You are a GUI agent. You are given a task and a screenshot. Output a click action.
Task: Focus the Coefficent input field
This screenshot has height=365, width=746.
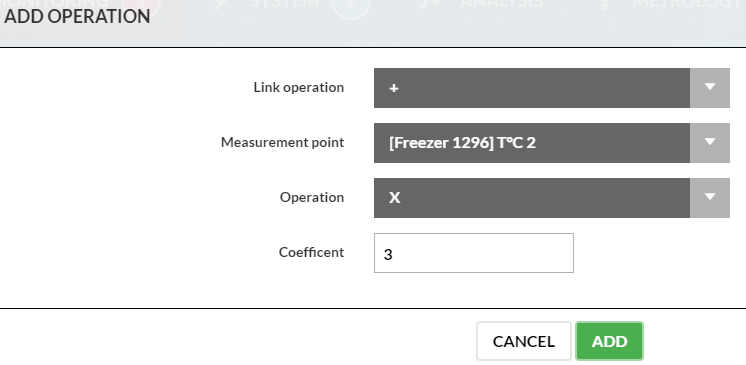(x=474, y=253)
